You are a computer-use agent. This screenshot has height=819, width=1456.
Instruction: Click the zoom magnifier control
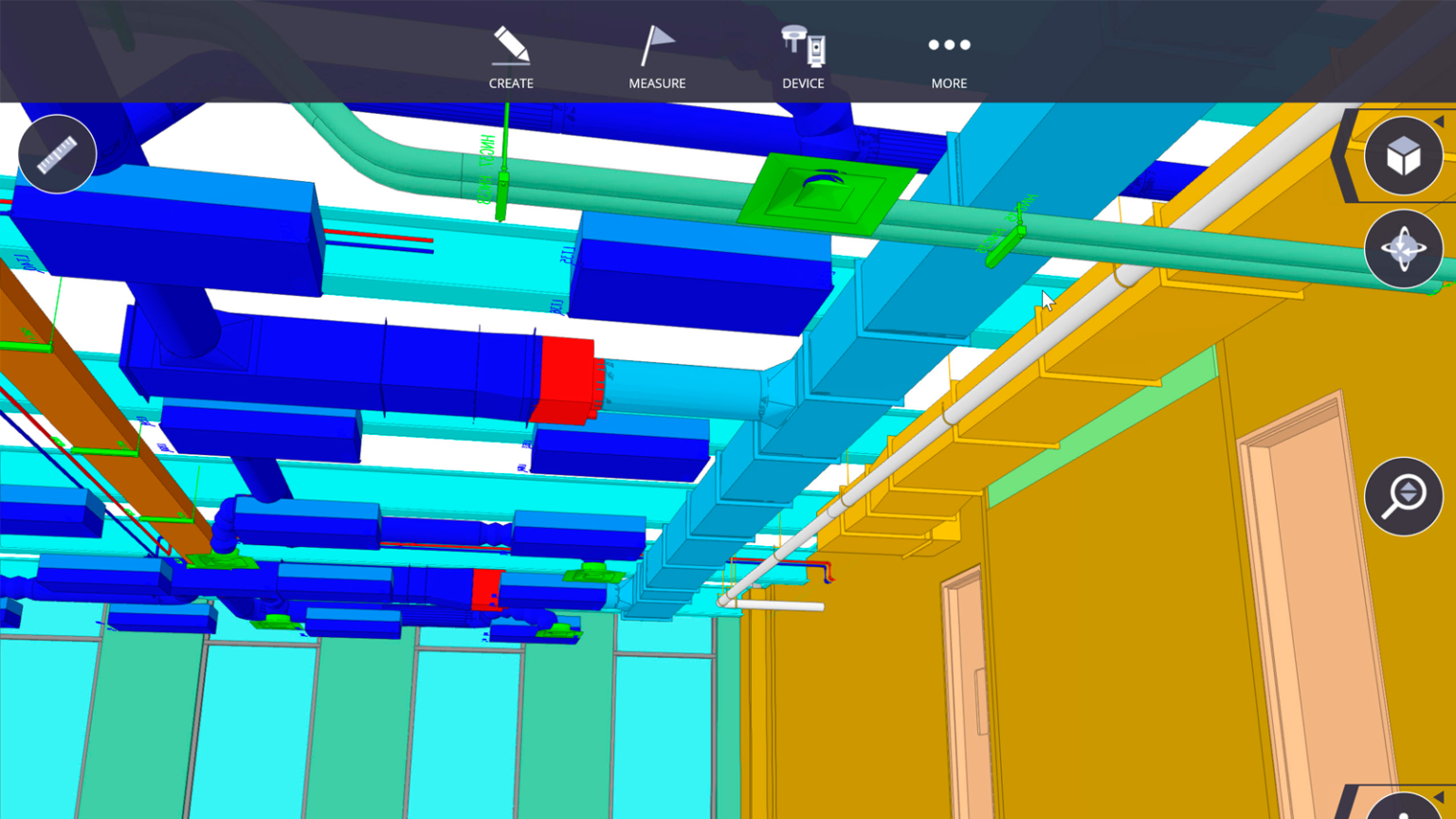[1402, 496]
